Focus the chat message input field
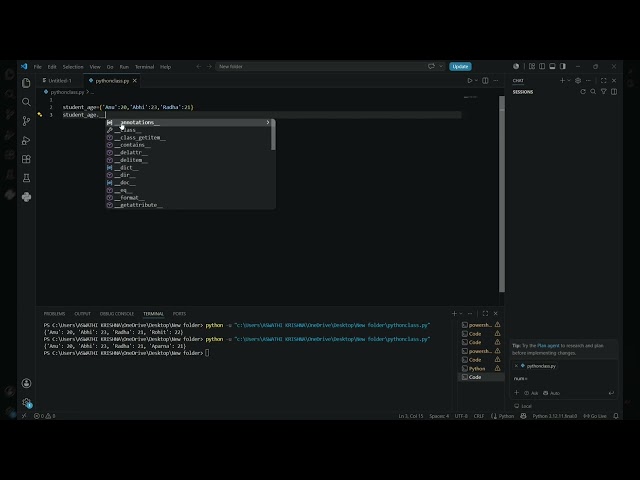Viewport: 640px width, 480px height. 563,378
